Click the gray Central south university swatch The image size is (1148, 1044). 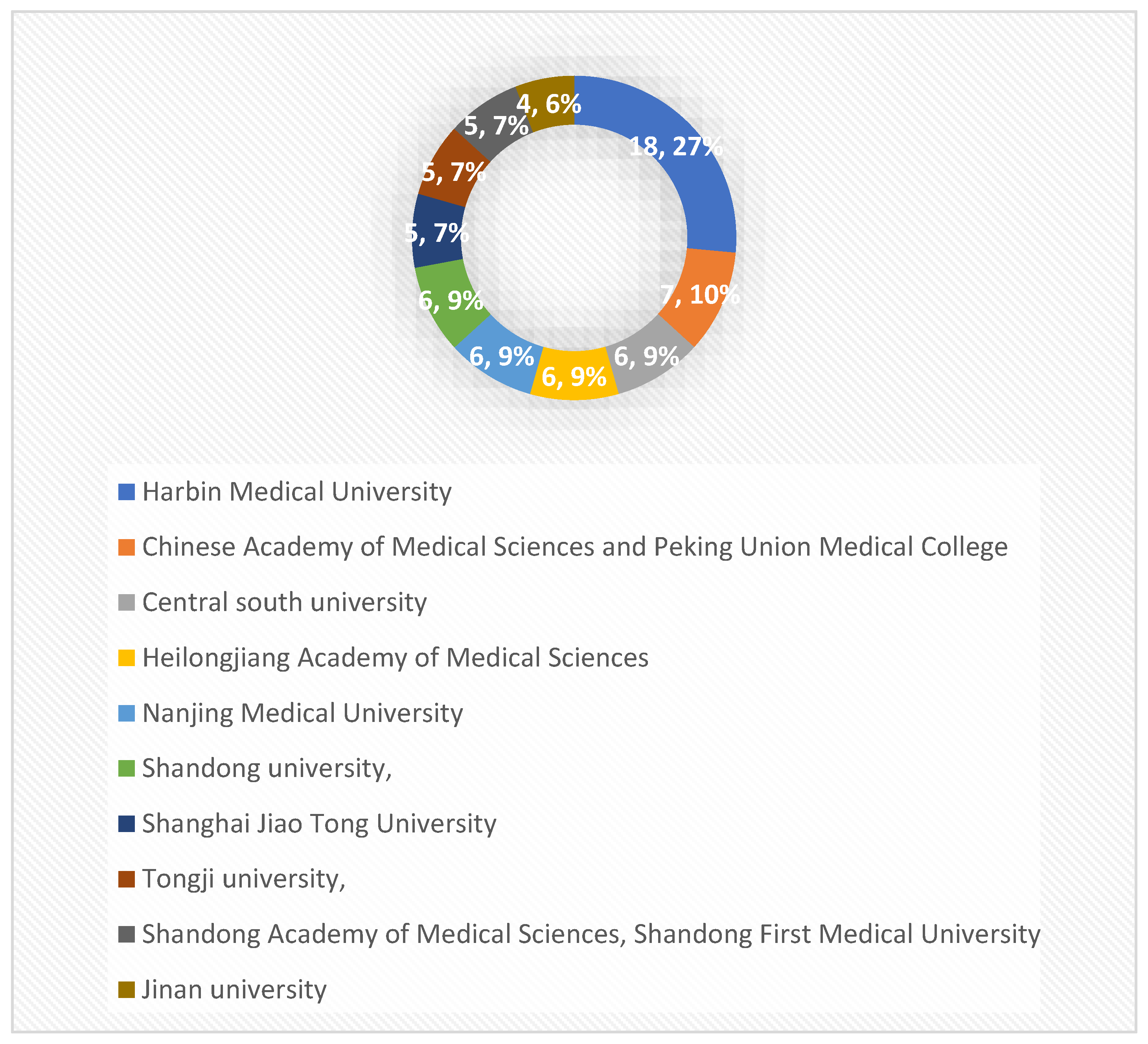[x=127, y=602]
